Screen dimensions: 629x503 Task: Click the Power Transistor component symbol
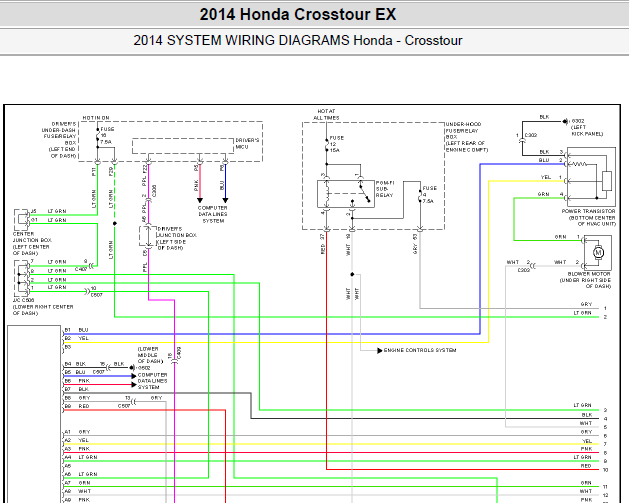click(x=591, y=177)
